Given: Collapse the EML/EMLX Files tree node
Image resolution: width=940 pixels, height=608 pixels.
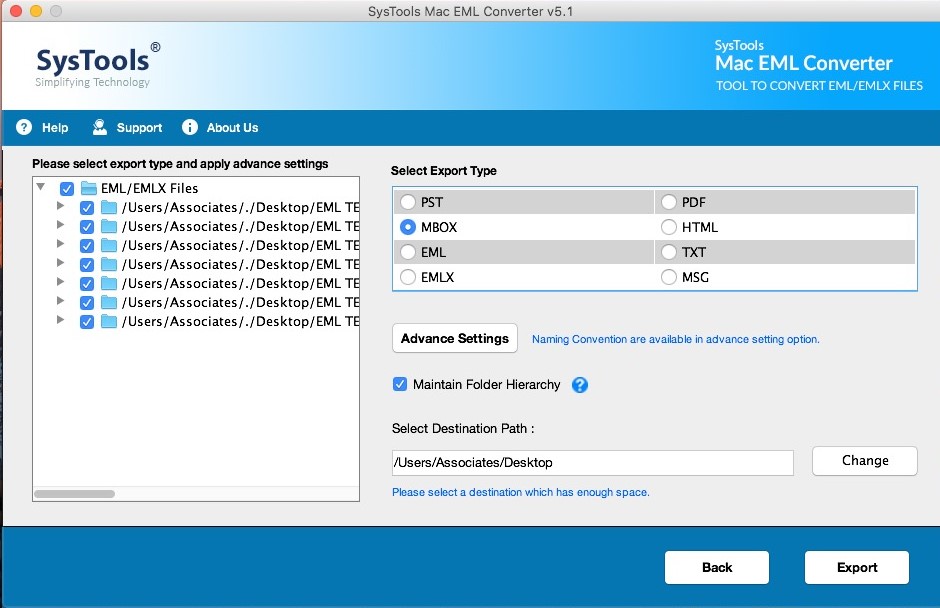Looking at the screenshot, I should coord(41,187).
